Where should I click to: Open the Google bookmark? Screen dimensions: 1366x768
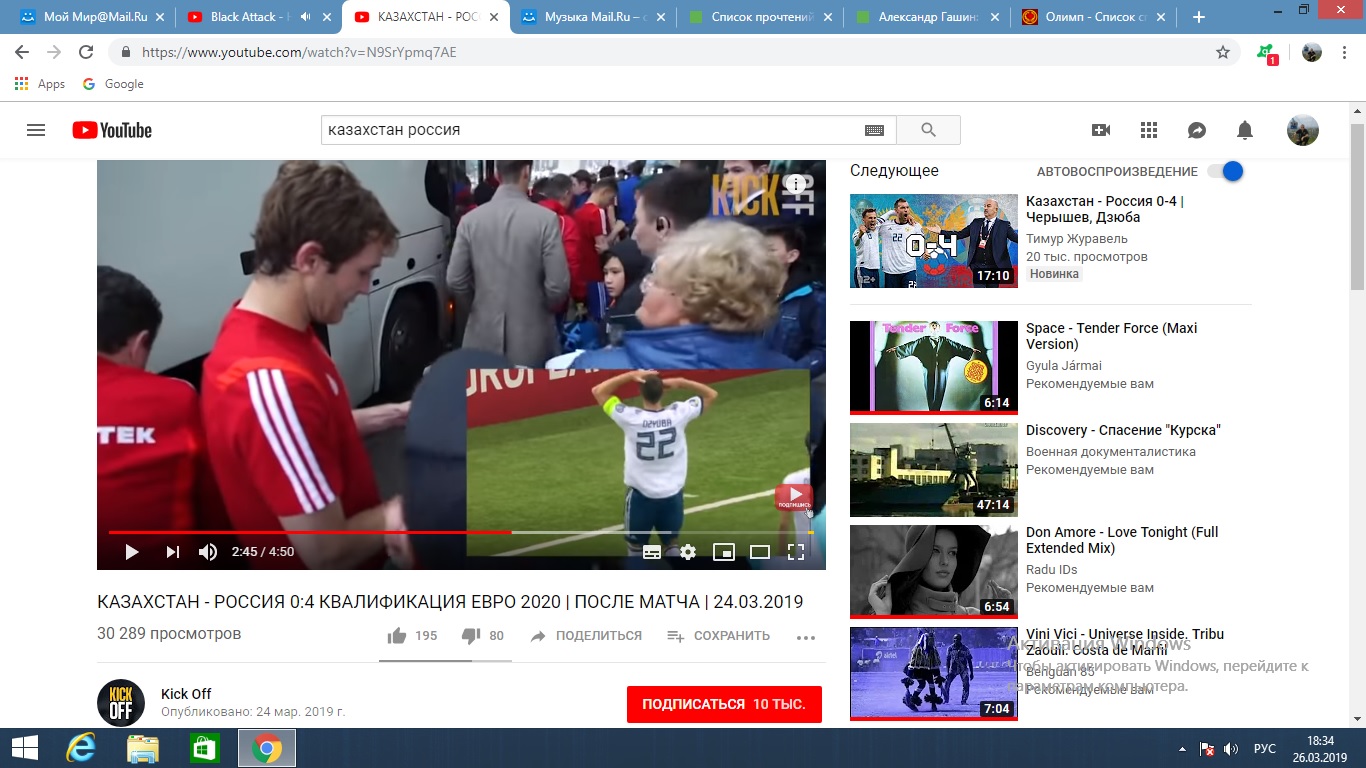click(x=113, y=84)
